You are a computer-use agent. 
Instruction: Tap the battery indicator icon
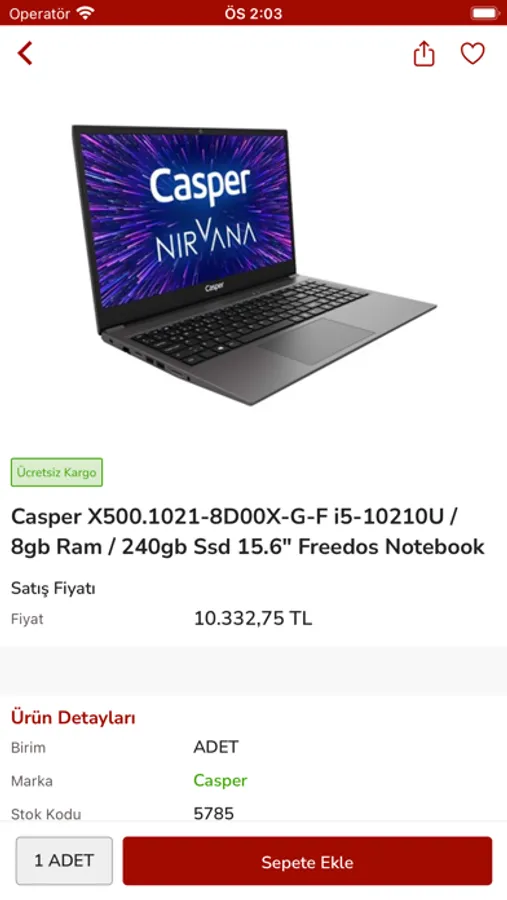point(485,13)
